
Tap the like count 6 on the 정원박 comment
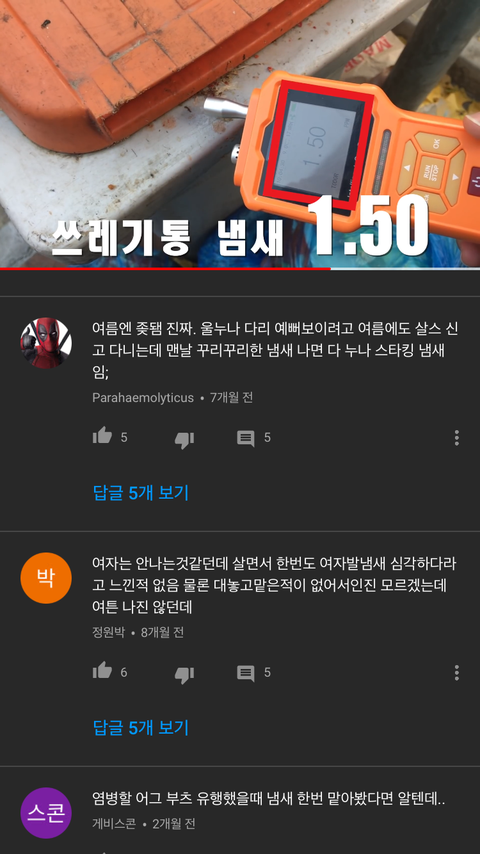click(124, 673)
